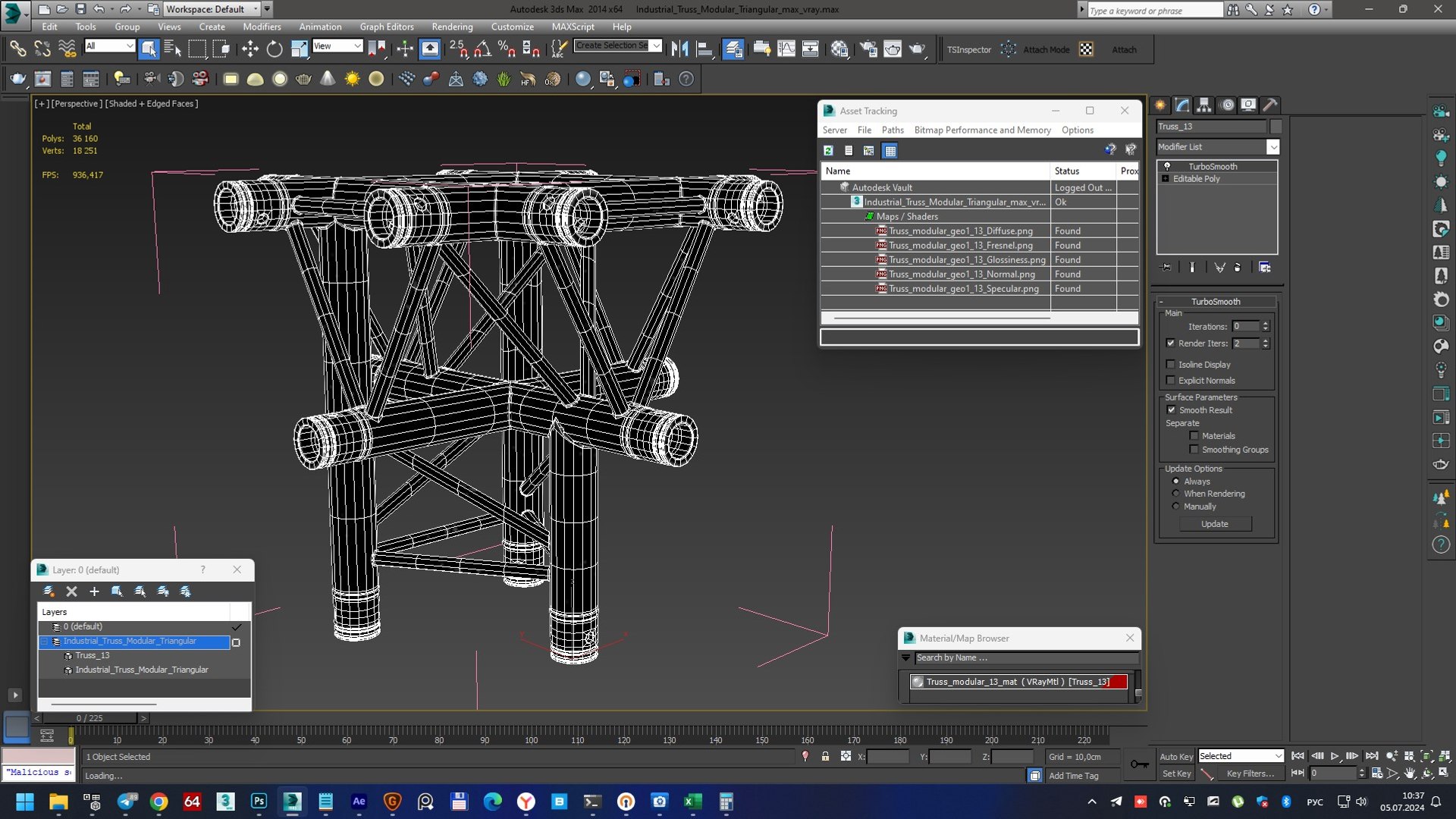The height and width of the screenshot is (819, 1456).
Task: Enable Separate by Smoothing Groups checkbox
Action: click(x=1194, y=450)
